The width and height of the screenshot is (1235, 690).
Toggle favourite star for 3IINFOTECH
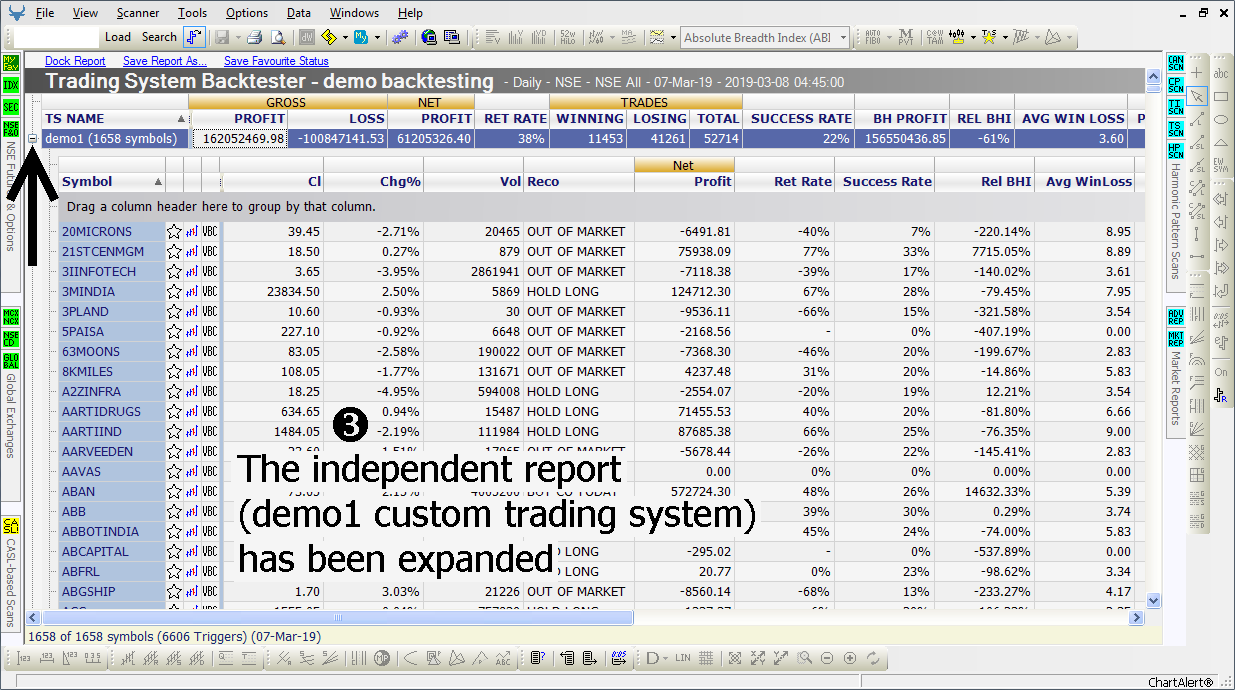coord(174,271)
